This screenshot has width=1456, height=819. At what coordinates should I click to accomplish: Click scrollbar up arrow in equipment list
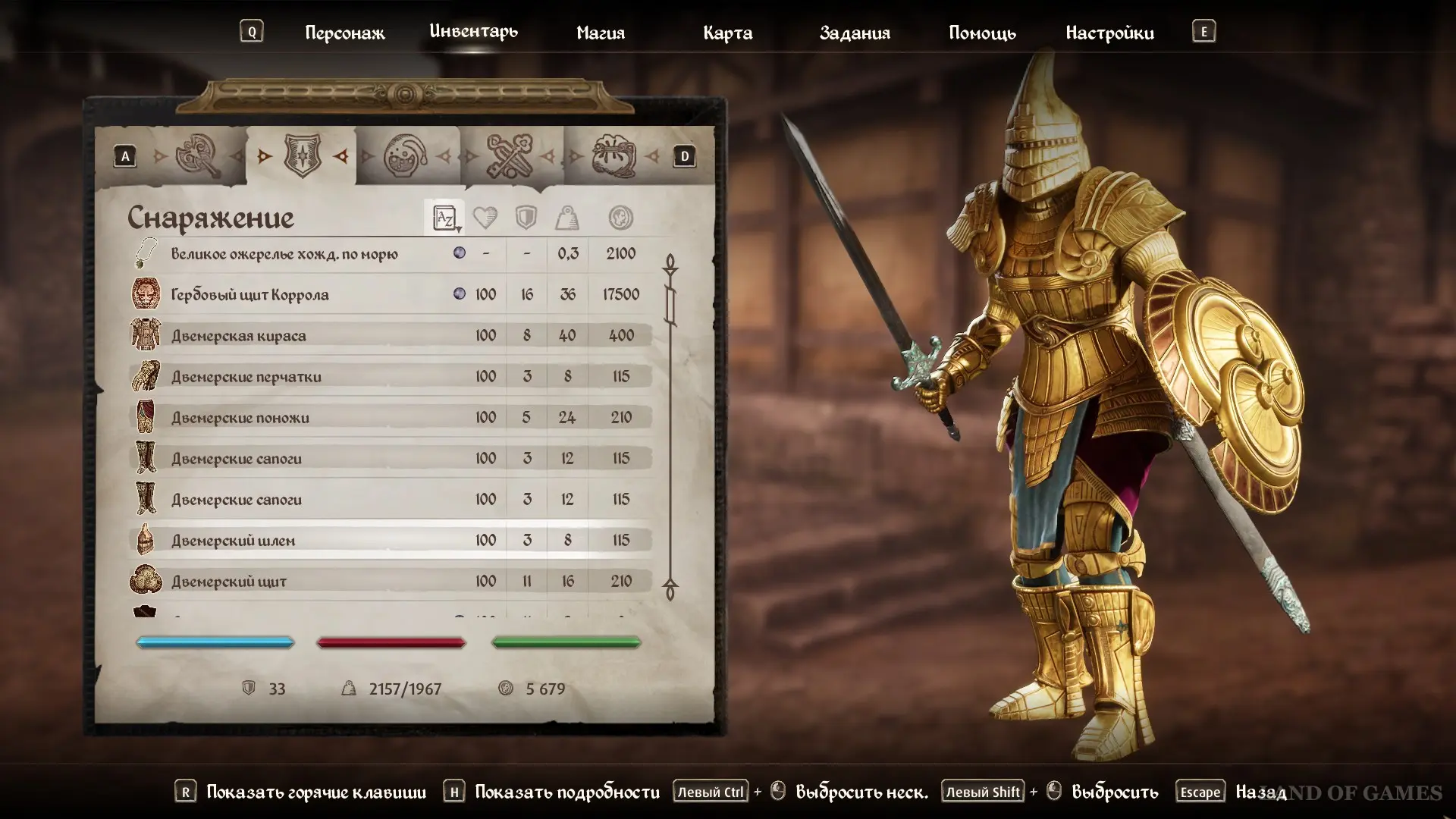tap(670, 265)
